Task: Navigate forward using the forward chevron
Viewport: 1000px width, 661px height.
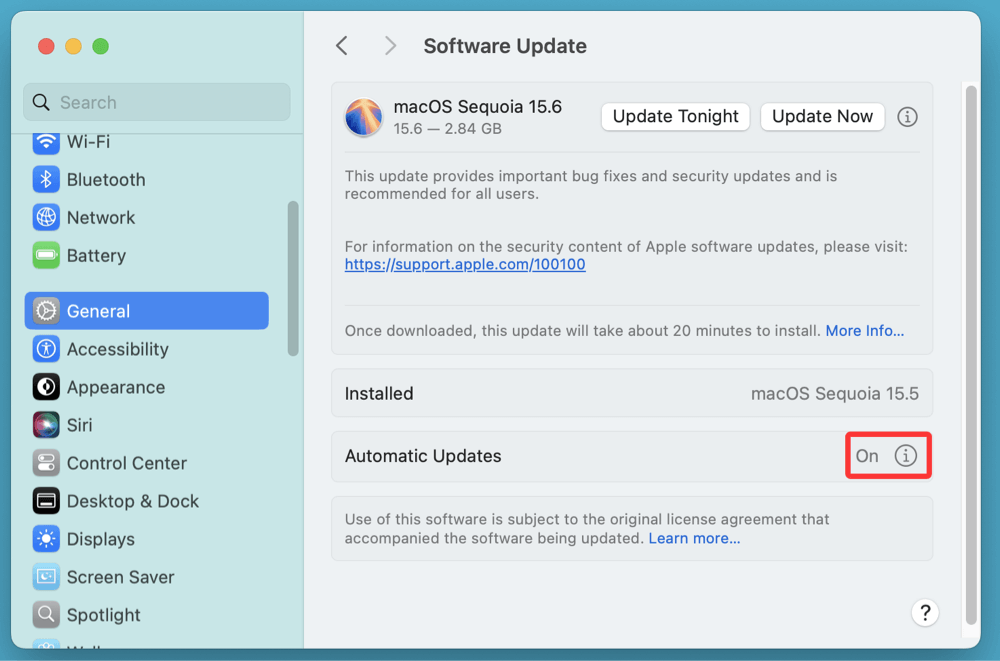Action: tap(390, 45)
